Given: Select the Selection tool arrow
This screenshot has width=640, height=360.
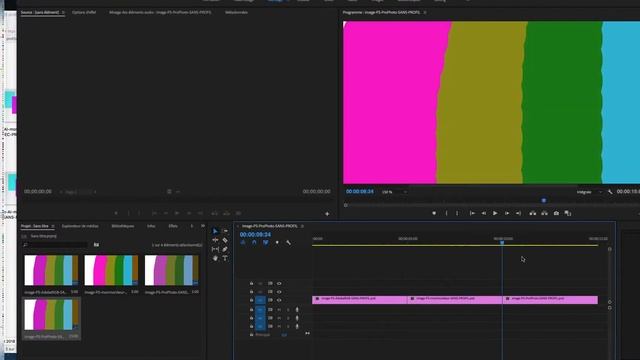Looking at the screenshot, I should [215, 231].
